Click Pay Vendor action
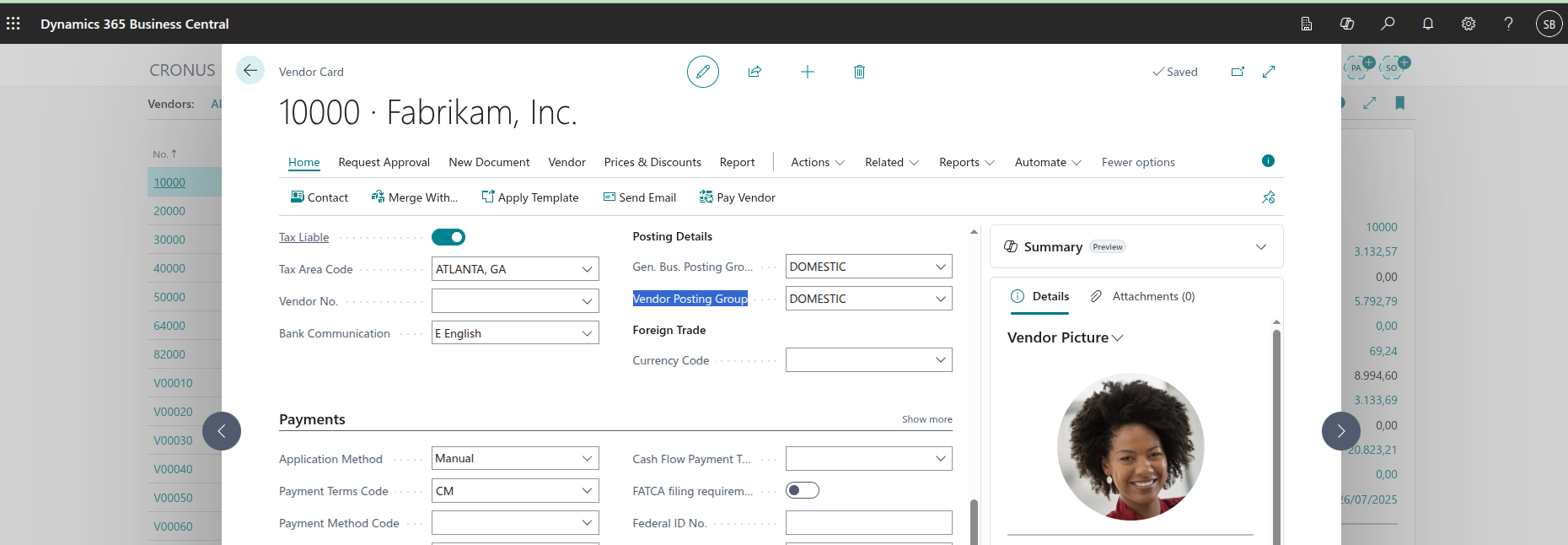Image resolution: width=1568 pixels, height=545 pixels. pyautogui.click(x=738, y=197)
